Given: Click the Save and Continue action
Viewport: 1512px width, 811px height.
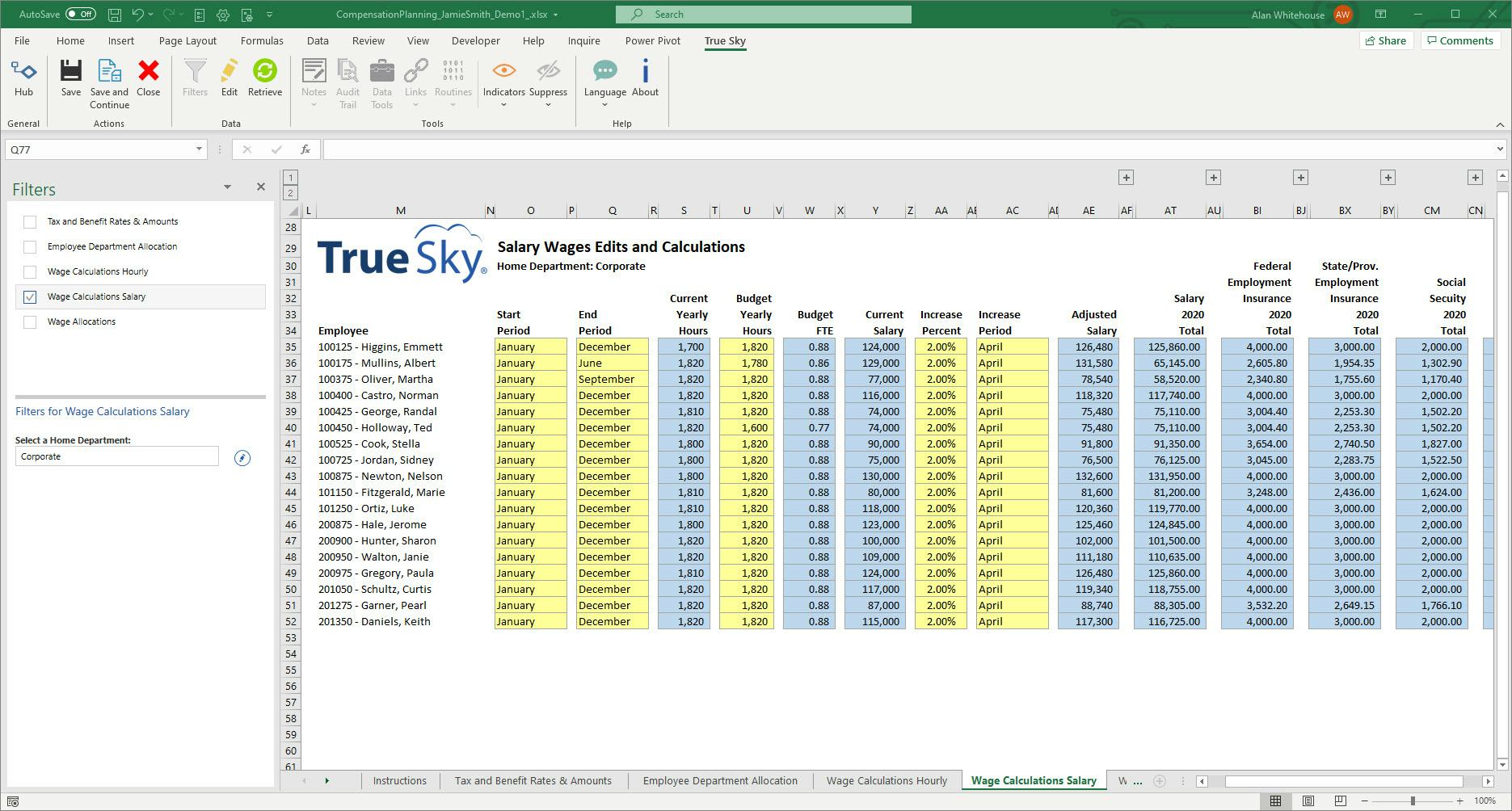Looking at the screenshot, I should tap(109, 81).
